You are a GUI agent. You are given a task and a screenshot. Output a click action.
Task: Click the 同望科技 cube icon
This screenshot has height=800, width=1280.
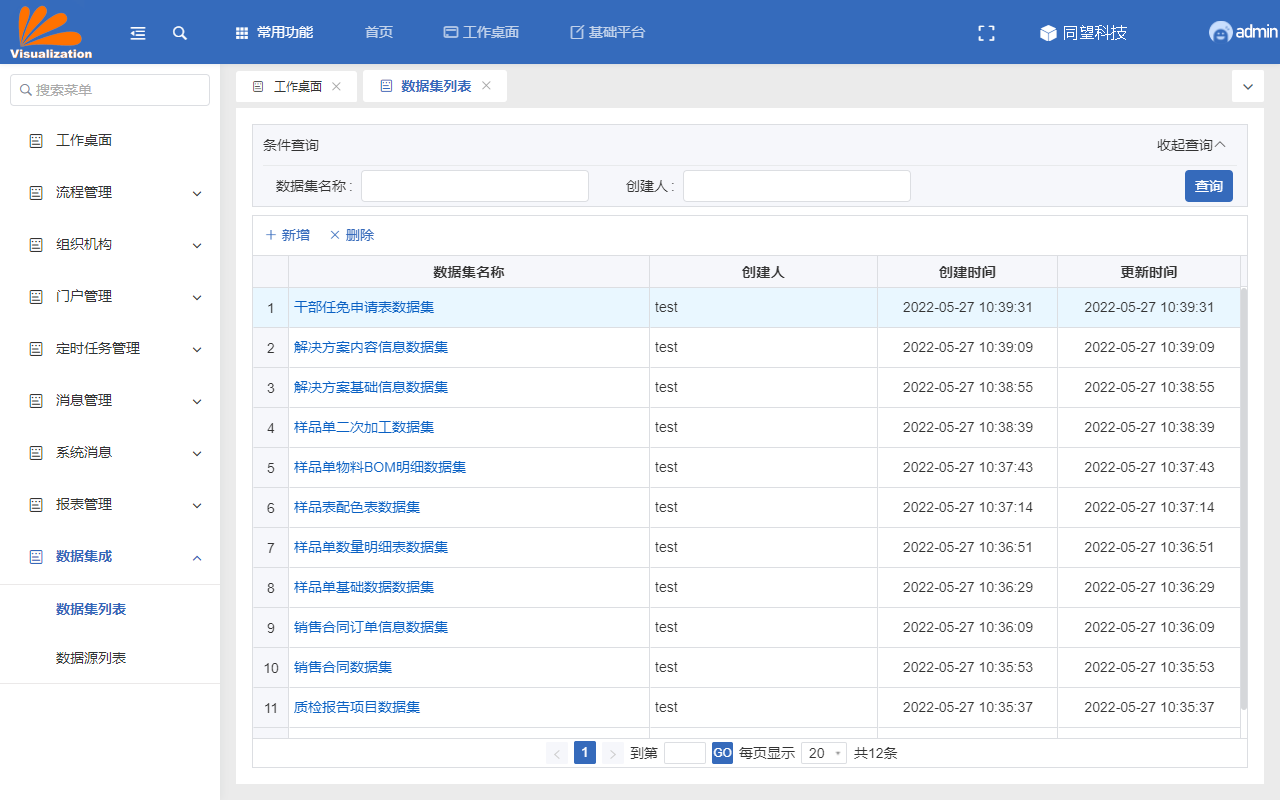tap(1048, 33)
